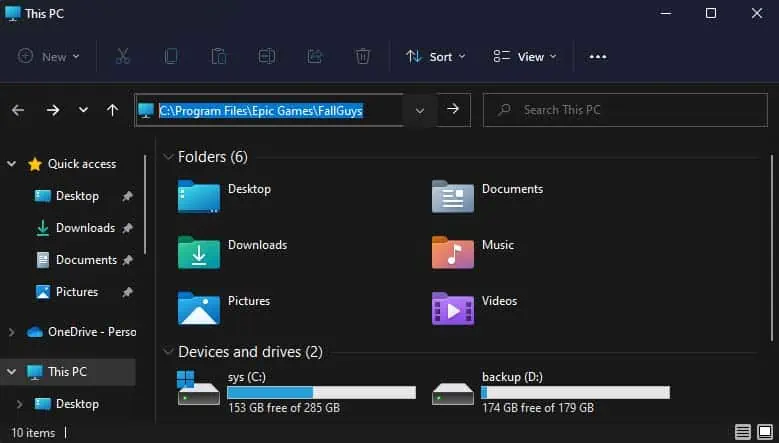
Task: Select This PC in navigation pane
Action: [67, 371]
